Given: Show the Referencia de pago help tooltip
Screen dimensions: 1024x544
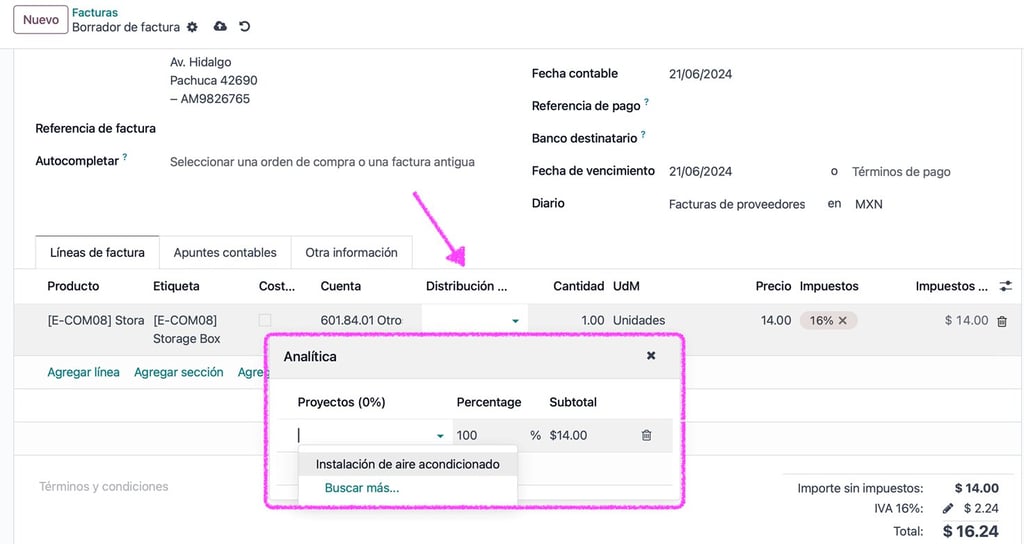Looking at the screenshot, I should (x=646, y=102).
